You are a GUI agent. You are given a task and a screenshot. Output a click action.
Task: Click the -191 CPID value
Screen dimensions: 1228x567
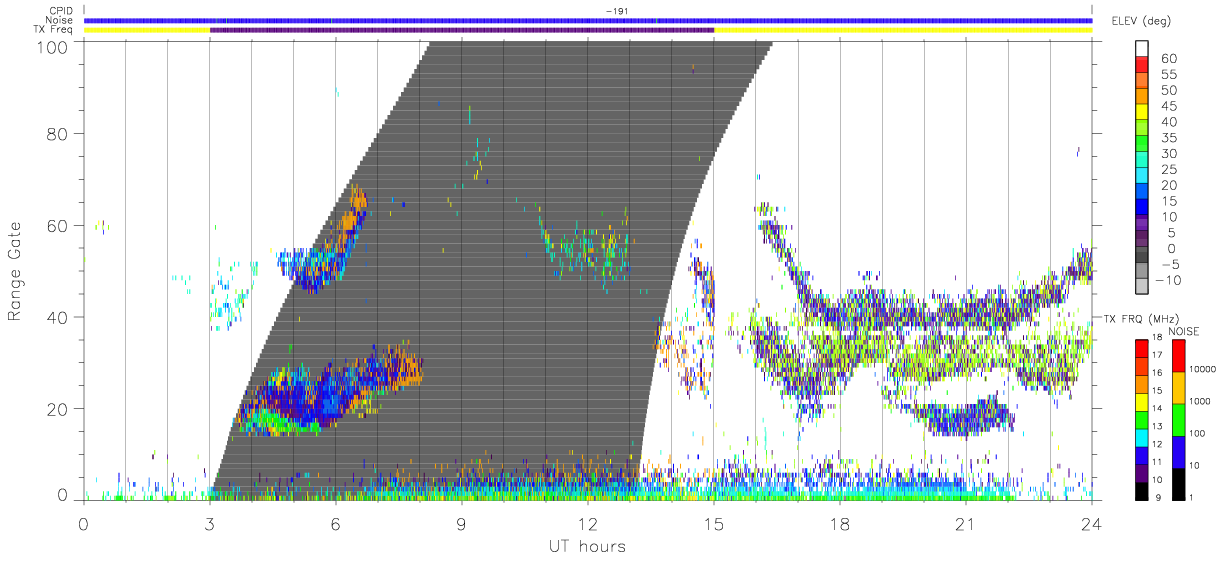click(x=617, y=10)
